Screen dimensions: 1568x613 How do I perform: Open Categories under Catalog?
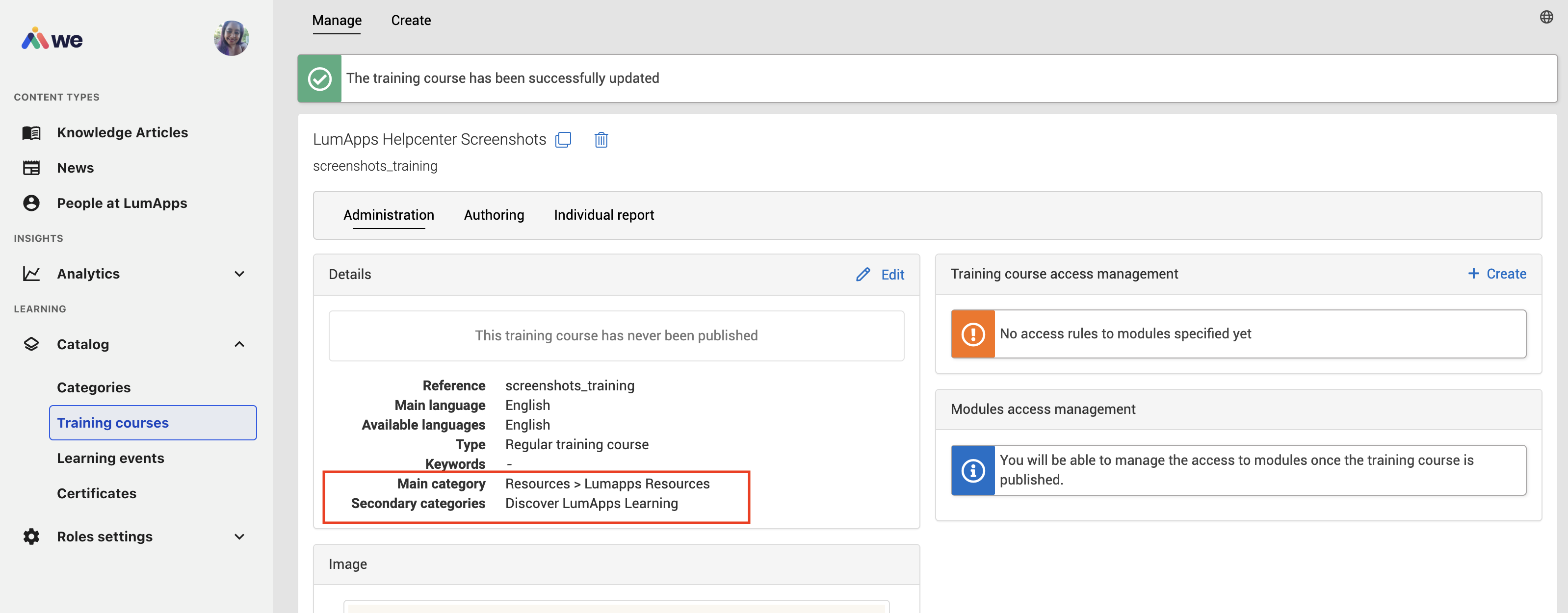(94, 387)
